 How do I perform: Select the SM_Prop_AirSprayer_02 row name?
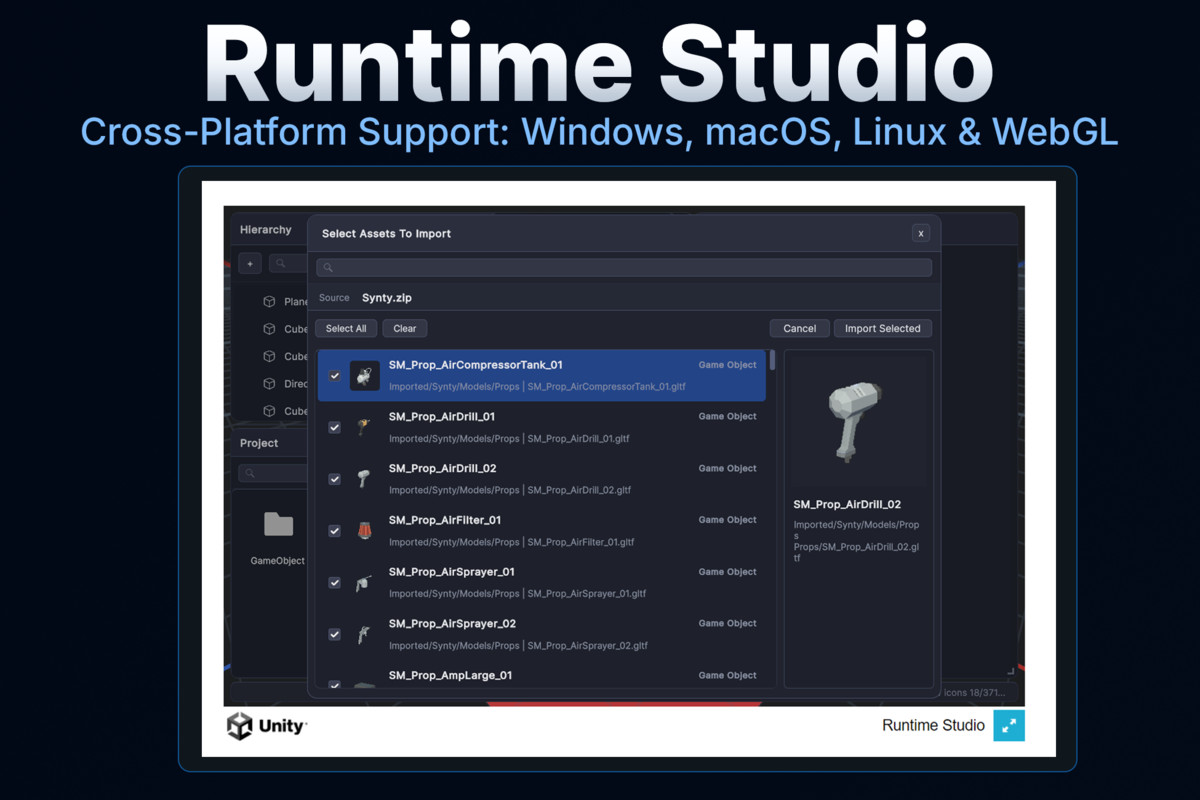[453, 624]
